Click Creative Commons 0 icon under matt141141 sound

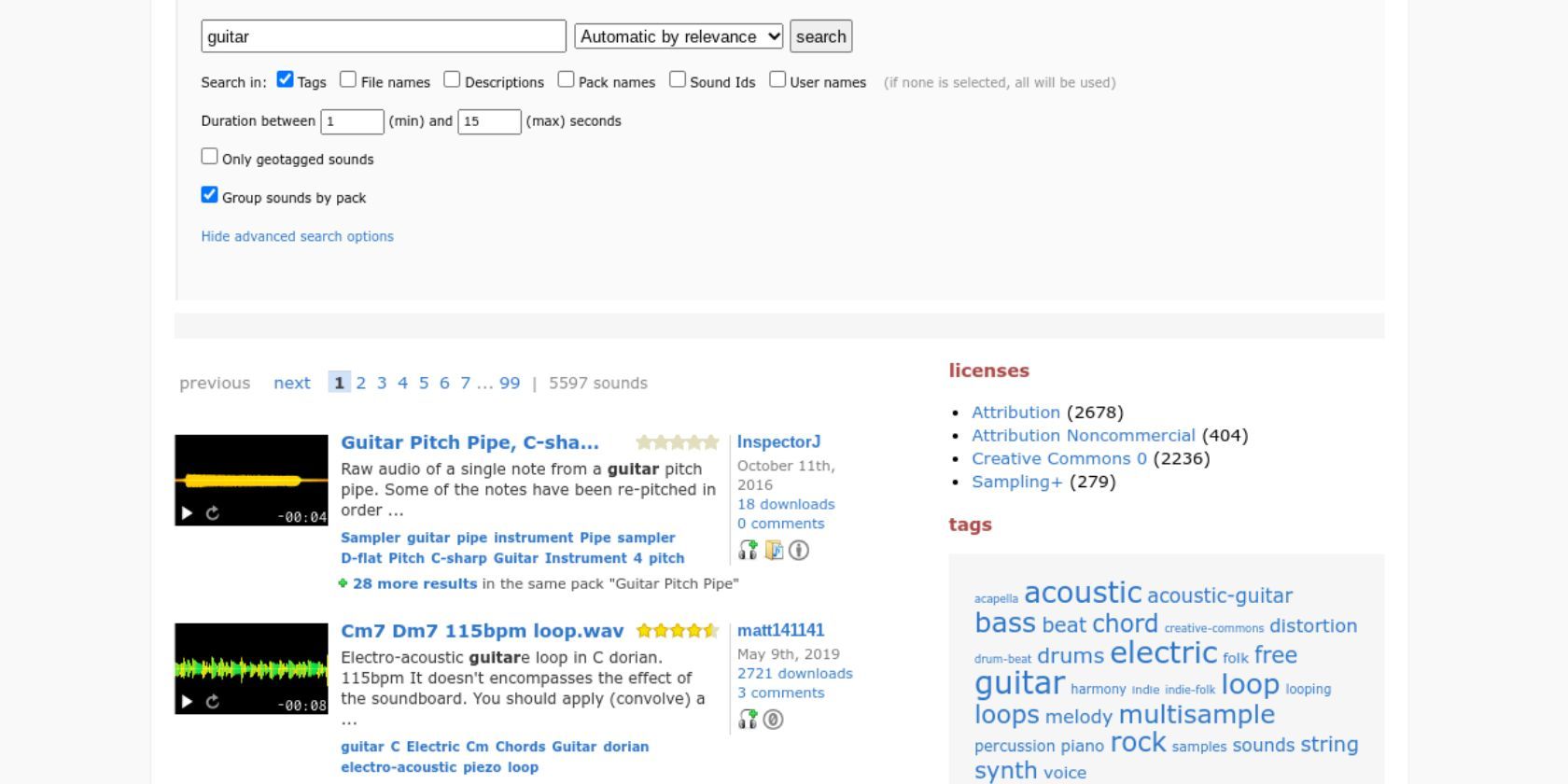pos(773,720)
